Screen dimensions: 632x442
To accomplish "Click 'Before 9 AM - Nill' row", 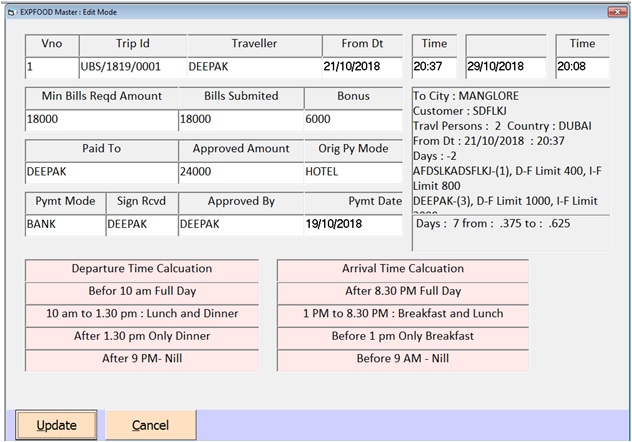I will (x=403, y=360).
